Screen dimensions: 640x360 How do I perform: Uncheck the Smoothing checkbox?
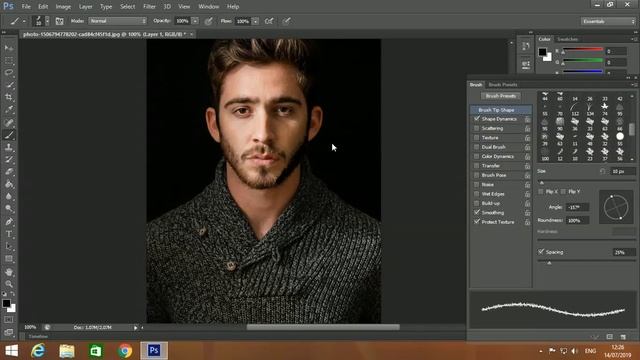[477, 213]
